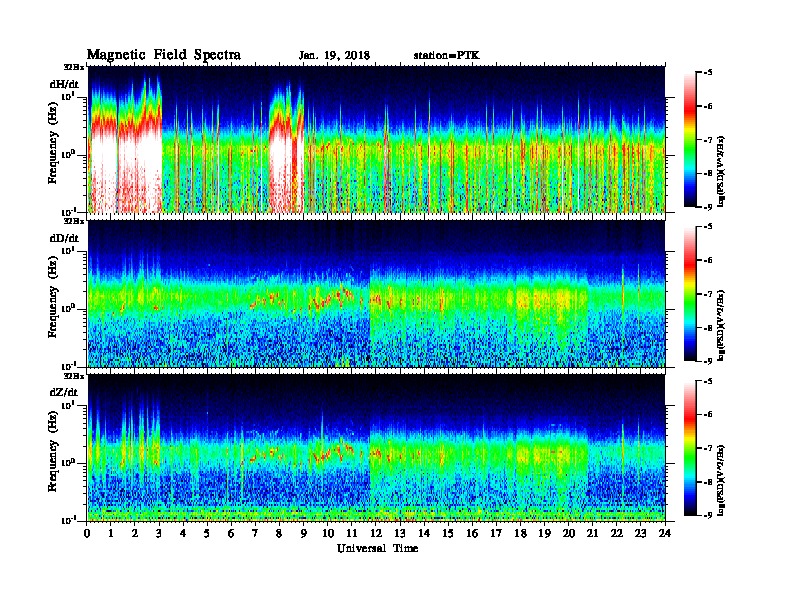This screenshot has width=792, height=612.
Task: Click hour tick label 18 on the time axis
Action: coord(520,534)
